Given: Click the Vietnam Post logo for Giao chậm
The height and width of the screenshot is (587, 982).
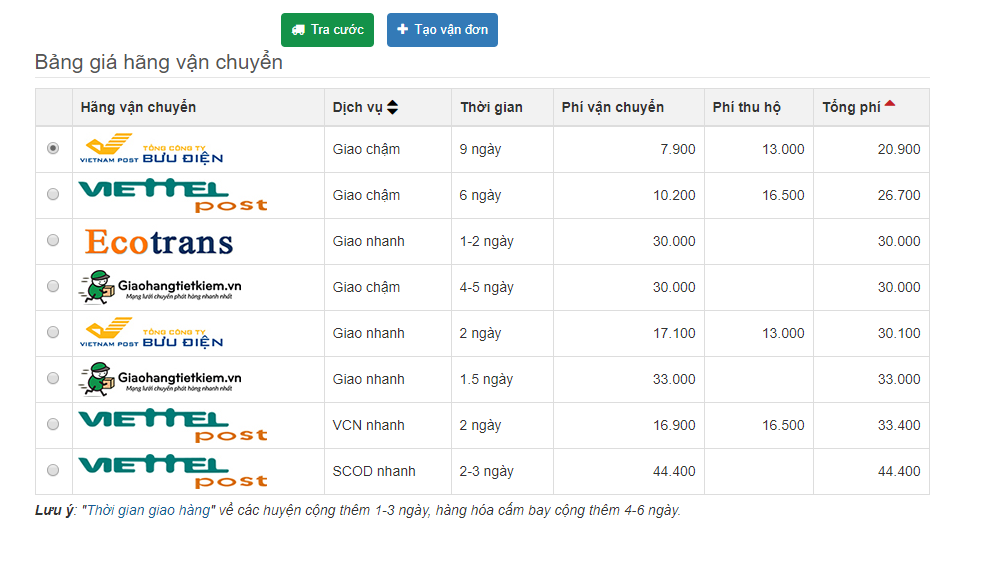Looking at the screenshot, I should click(x=151, y=149).
